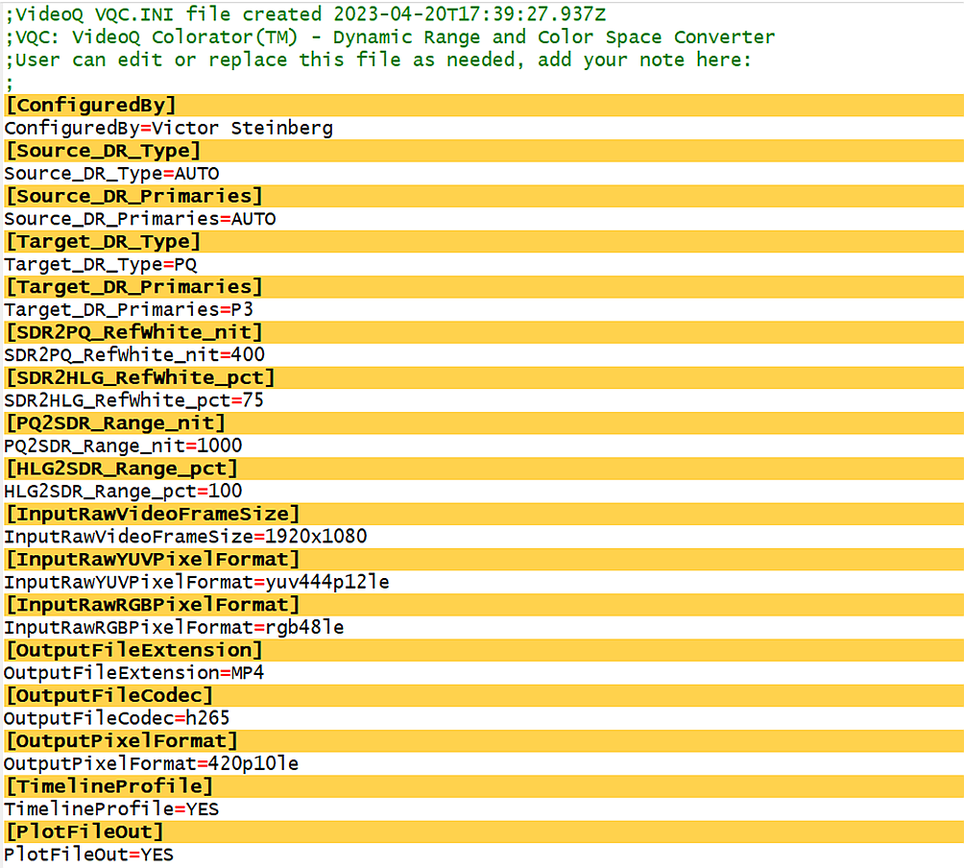Click the Source_DR_Primaries=AUTO line

click(x=140, y=219)
